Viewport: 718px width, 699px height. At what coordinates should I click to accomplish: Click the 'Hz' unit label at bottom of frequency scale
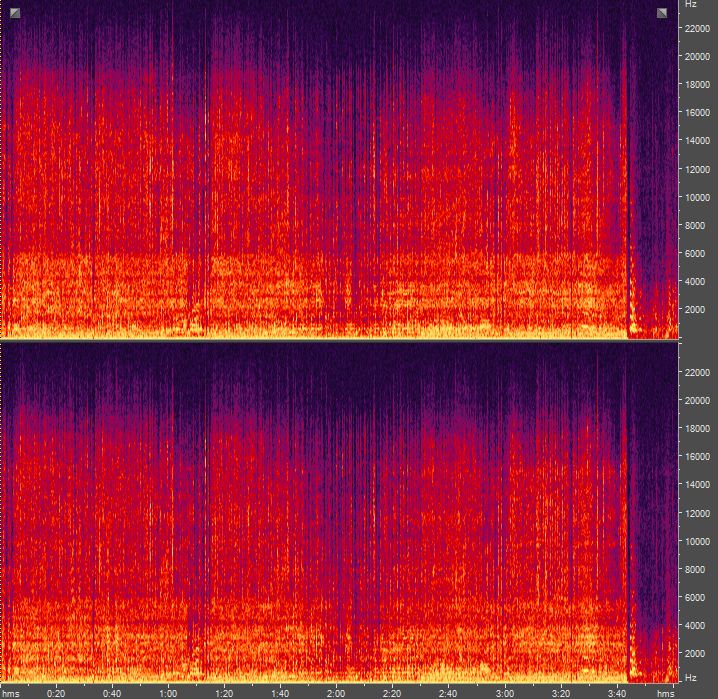point(691,677)
